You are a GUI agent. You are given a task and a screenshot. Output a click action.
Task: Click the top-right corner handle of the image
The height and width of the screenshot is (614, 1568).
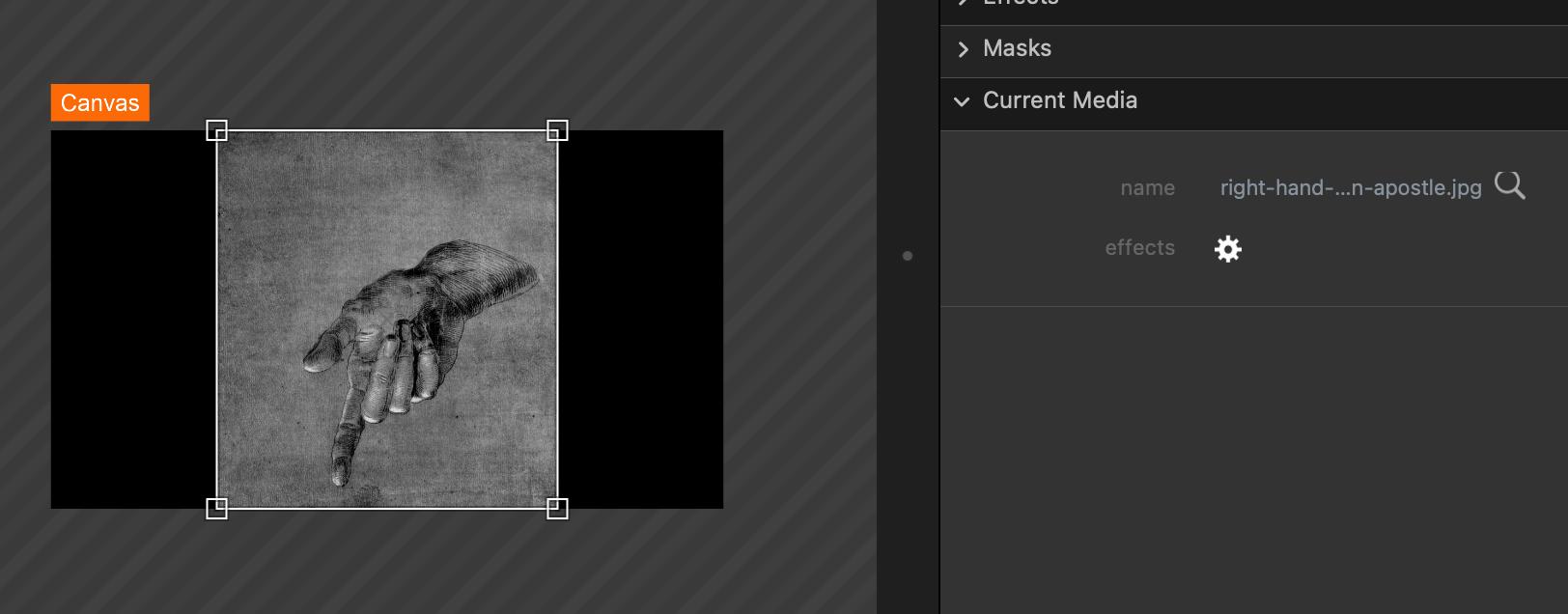click(557, 130)
